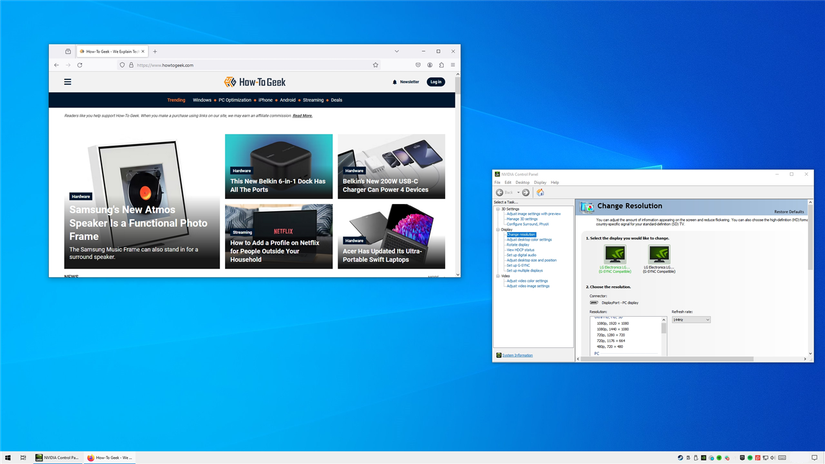Open the Firefox application menu button
This screenshot has height=464, width=825.
click(453, 65)
